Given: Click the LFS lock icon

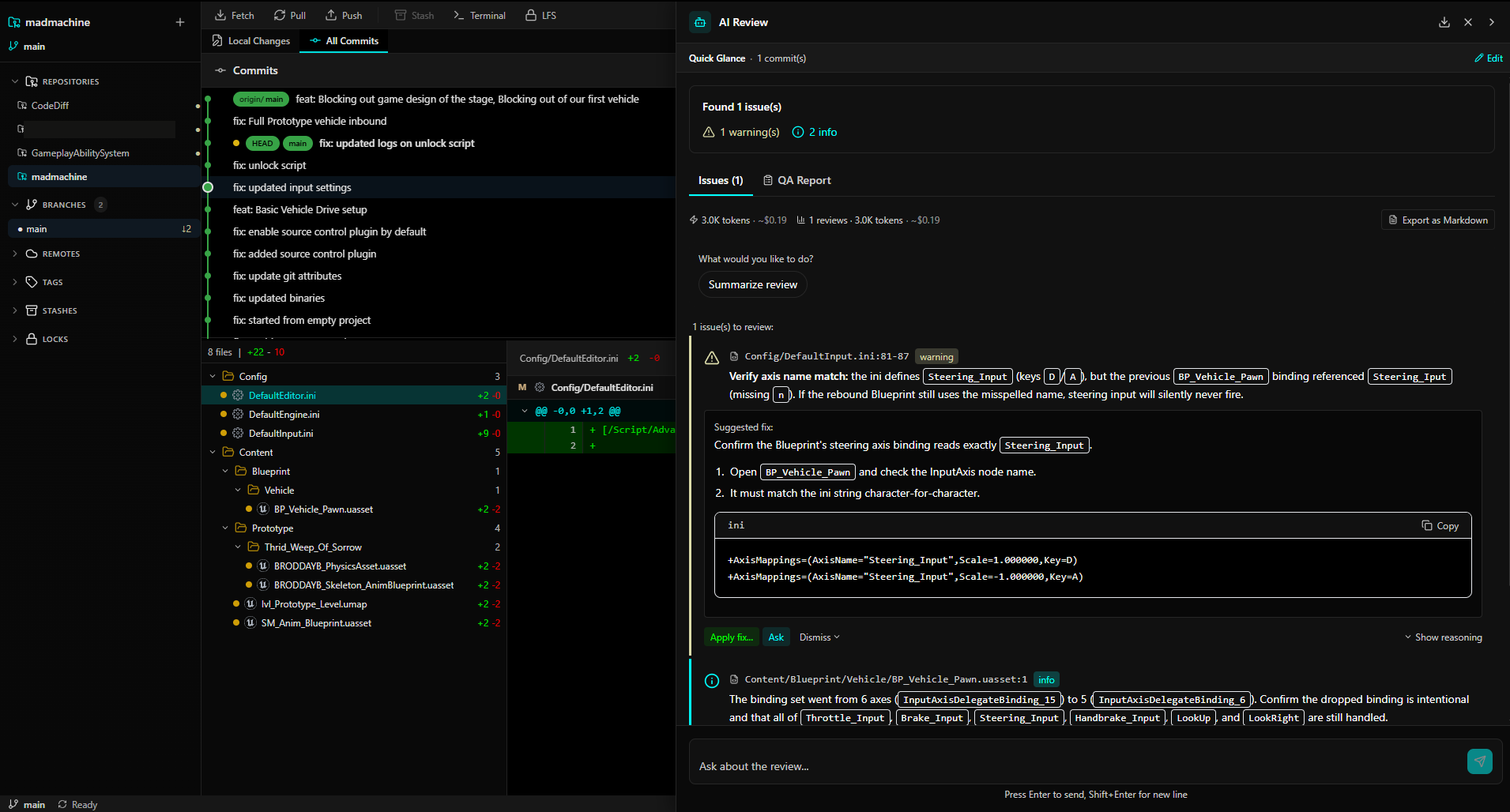Looking at the screenshot, I should pos(531,15).
